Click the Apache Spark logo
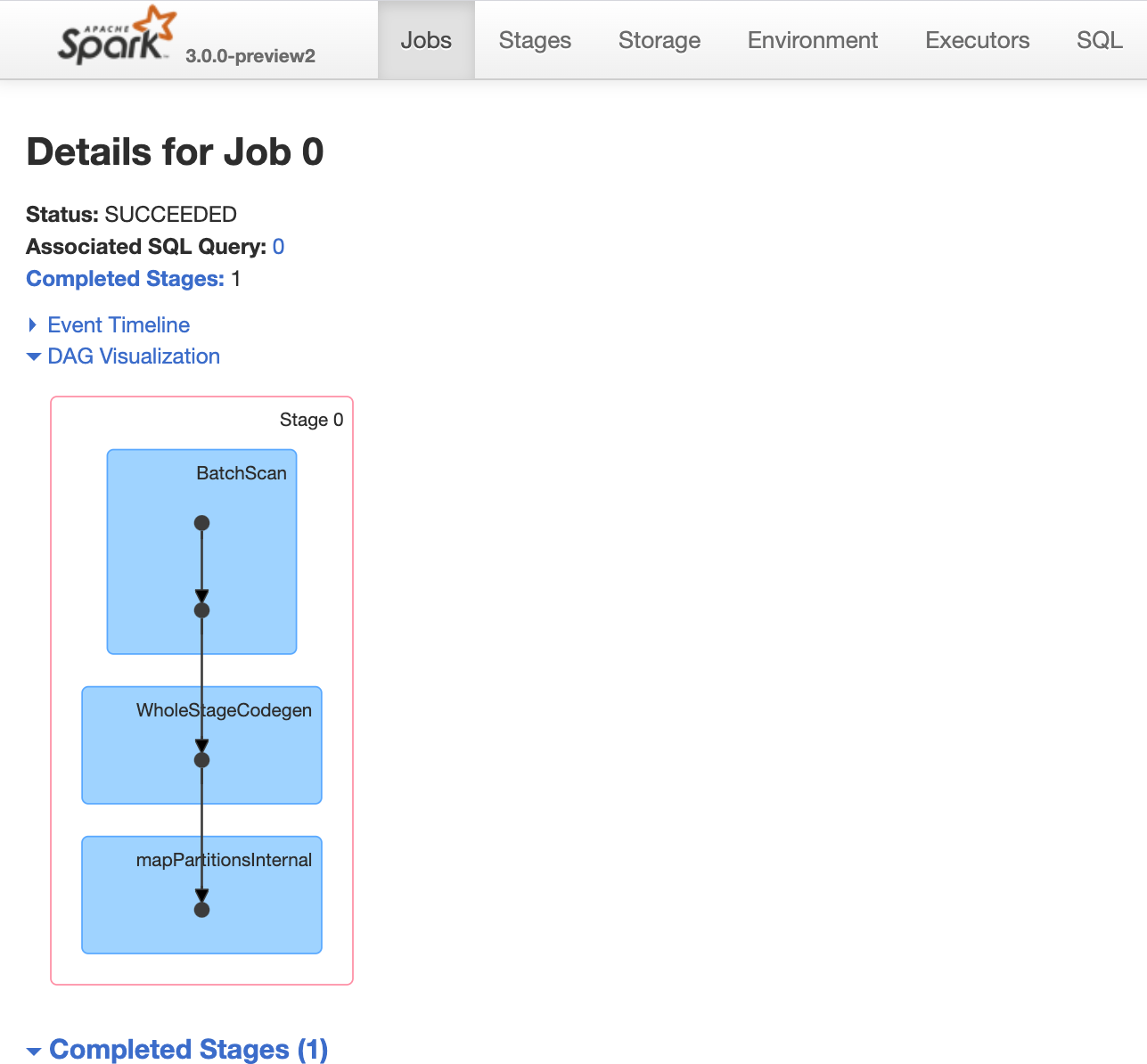Image resolution: width=1147 pixels, height=1064 pixels. coord(117,37)
